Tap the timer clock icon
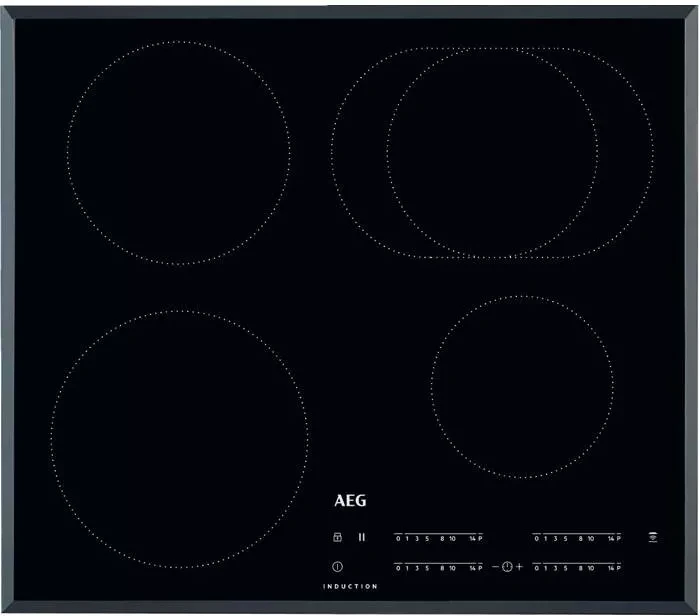The width and height of the screenshot is (700, 616). 507,567
